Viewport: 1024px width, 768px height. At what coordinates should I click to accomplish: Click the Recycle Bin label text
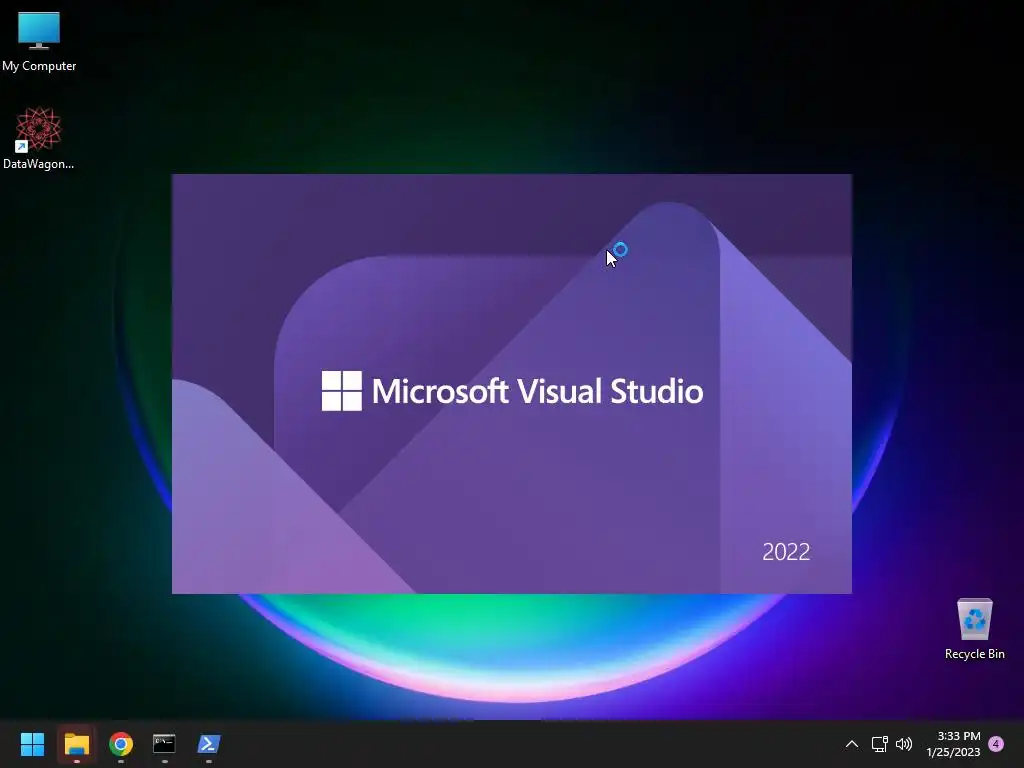tap(974, 654)
